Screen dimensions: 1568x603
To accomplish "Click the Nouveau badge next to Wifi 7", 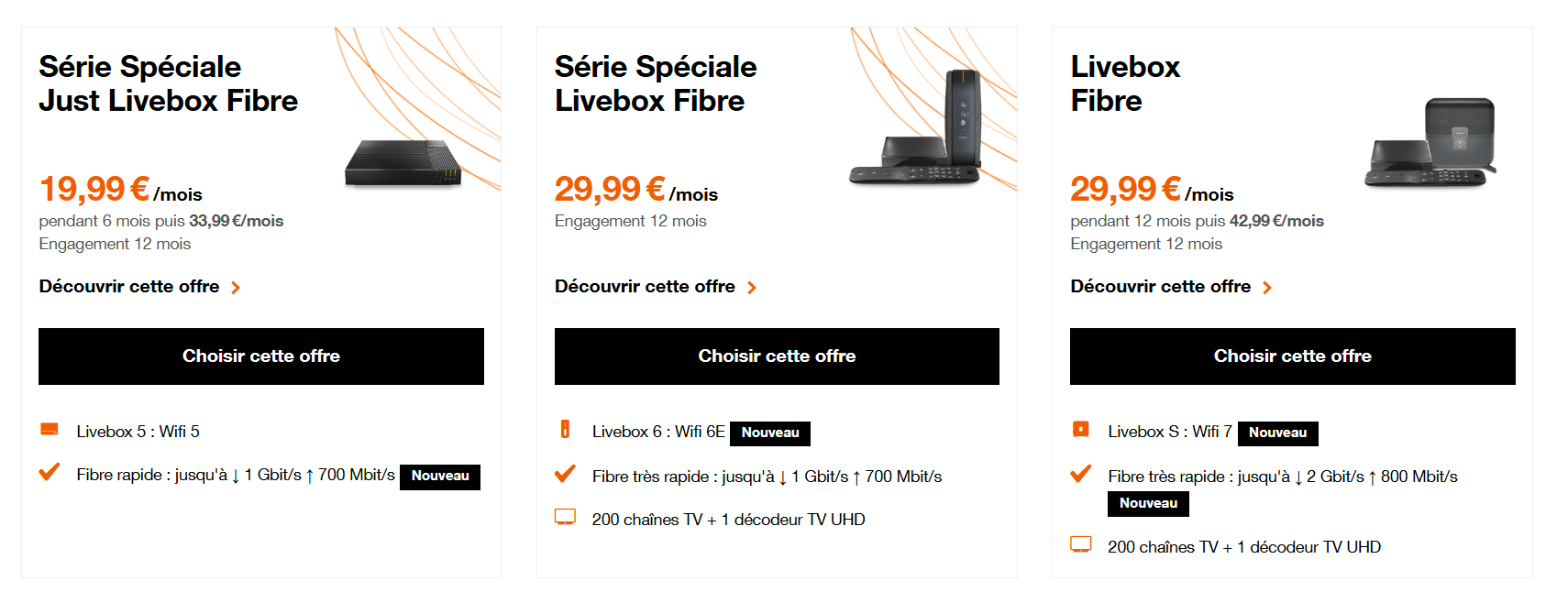I will coord(1278,433).
